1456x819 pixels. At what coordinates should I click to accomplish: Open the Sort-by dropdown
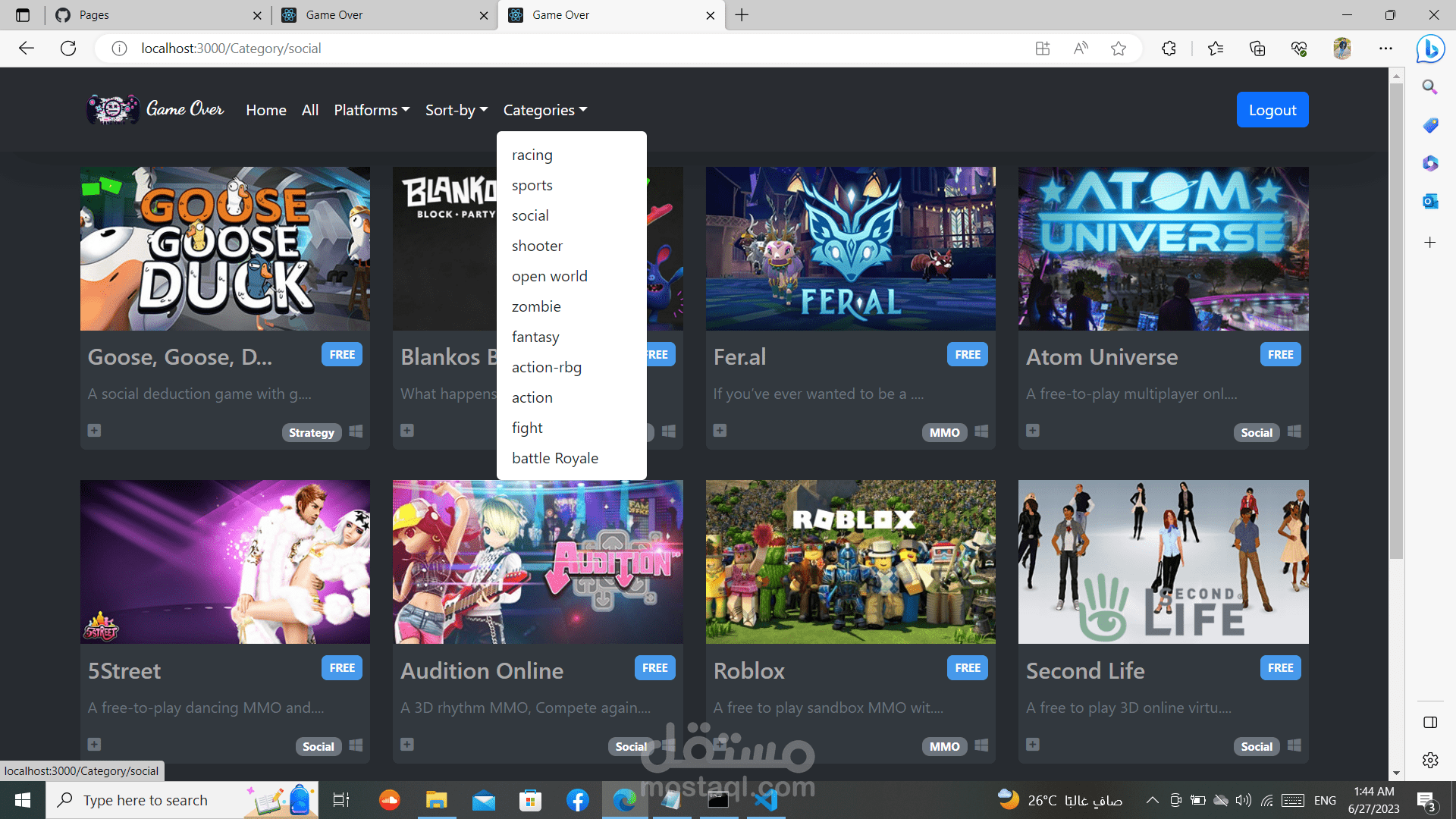click(x=456, y=110)
